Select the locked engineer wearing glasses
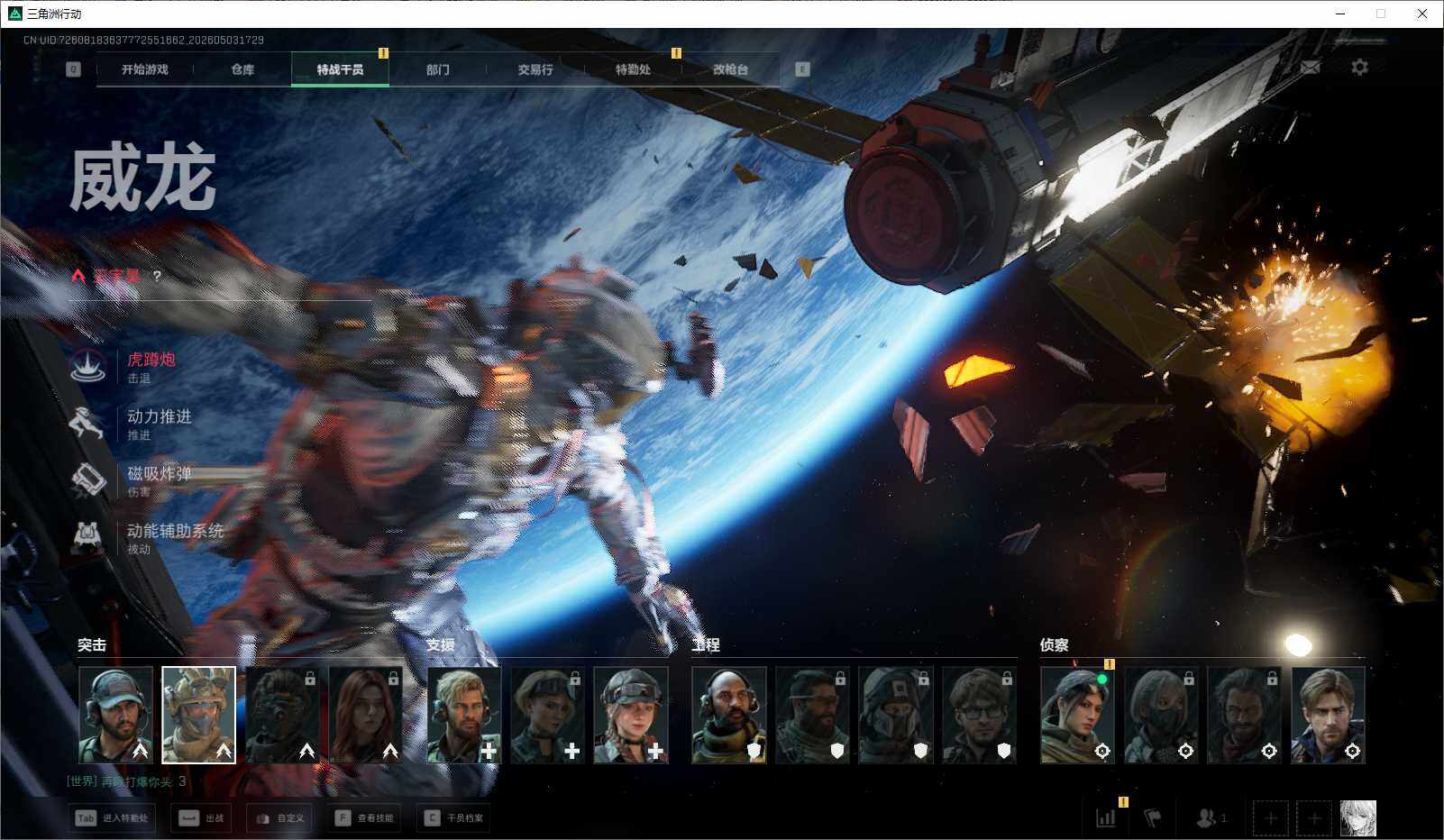The image size is (1444, 840). tap(979, 715)
